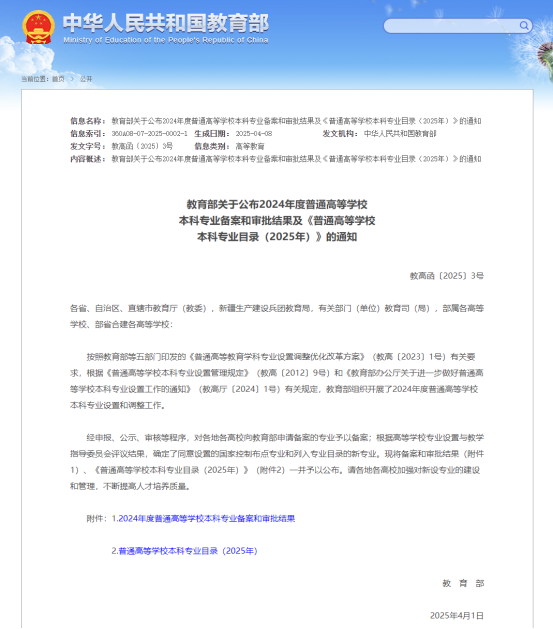Open 首页 breadcrumb link
Viewport: 553px width, 629px height.
click(58, 79)
